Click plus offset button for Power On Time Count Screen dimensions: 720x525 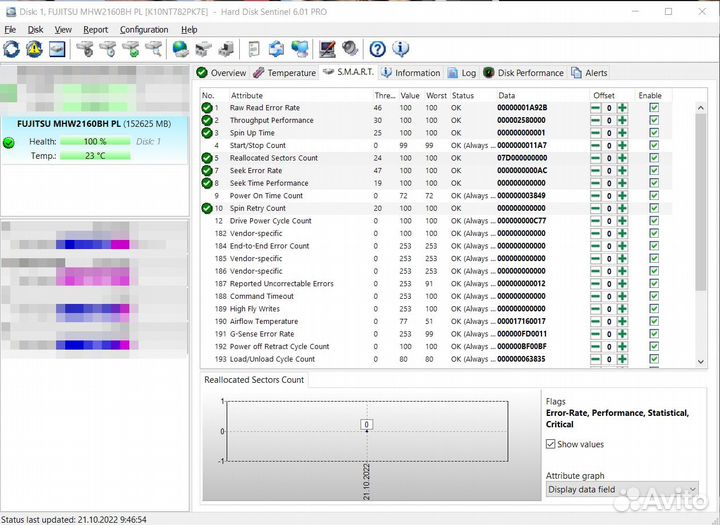coord(622,196)
